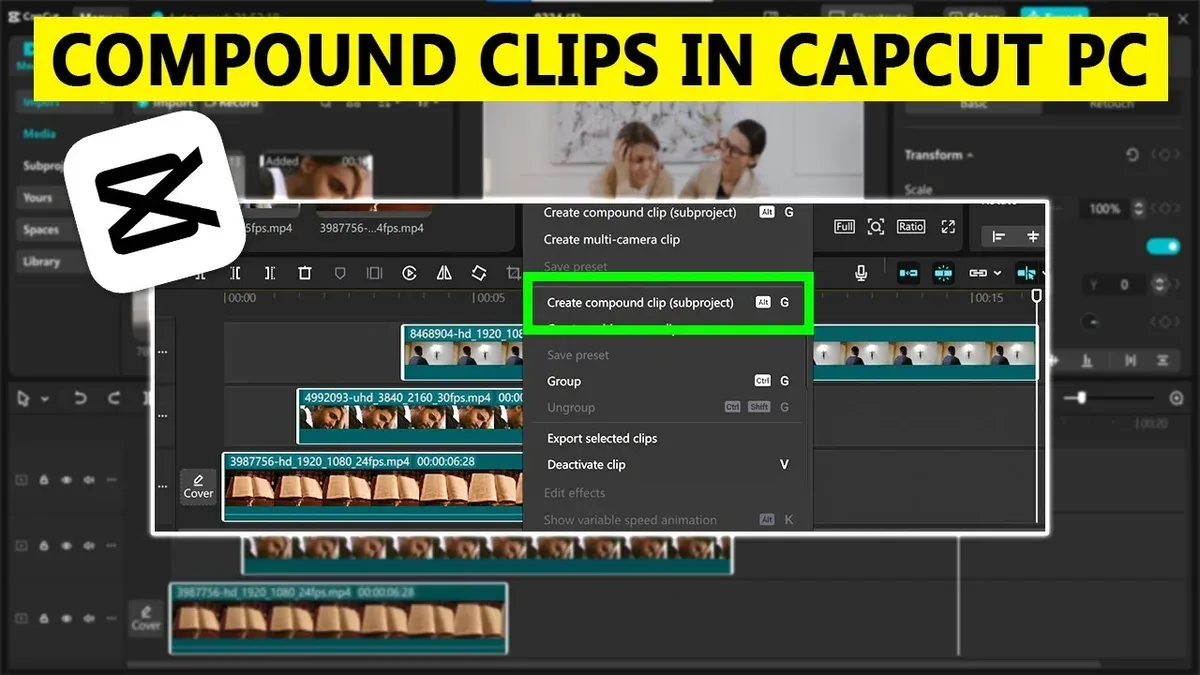Click the scale value field showing 100%
The width and height of the screenshot is (1200, 675).
tap(1104, 209)
